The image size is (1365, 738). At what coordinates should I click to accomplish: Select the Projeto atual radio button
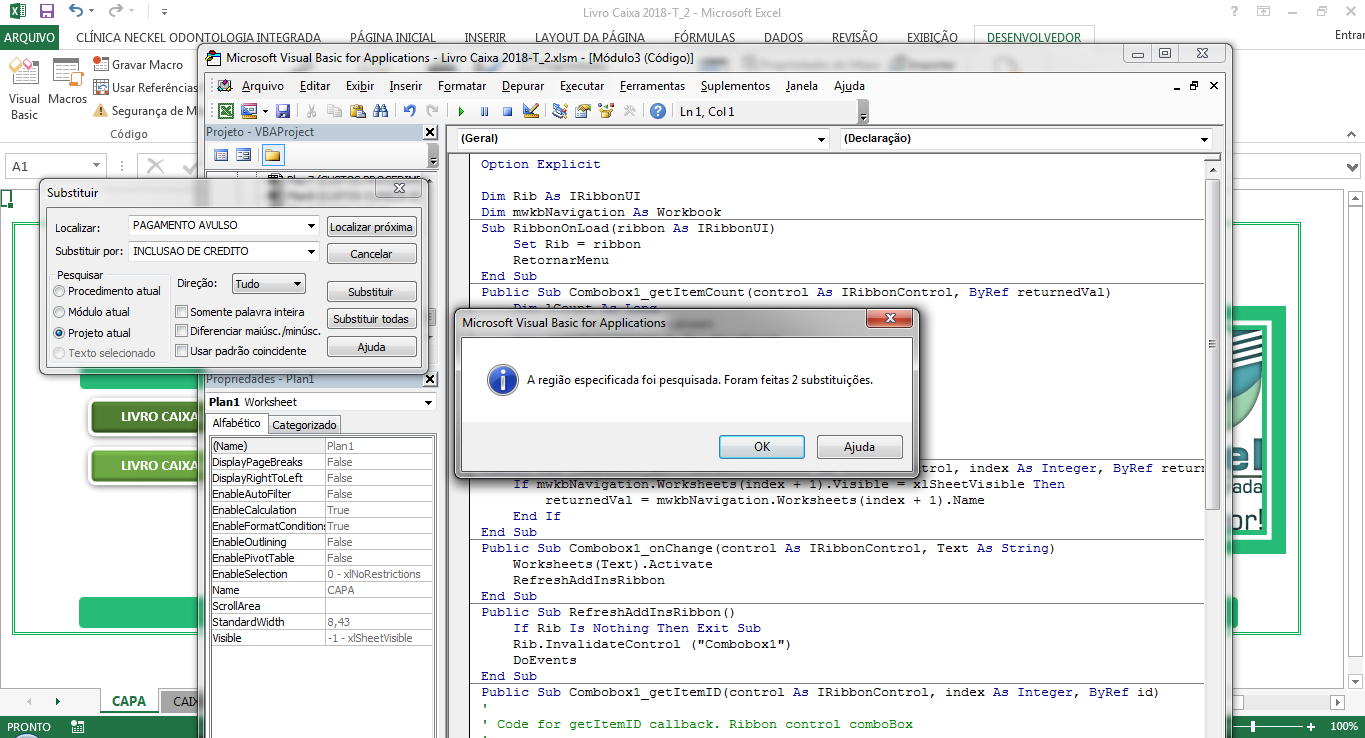[60, 333]
